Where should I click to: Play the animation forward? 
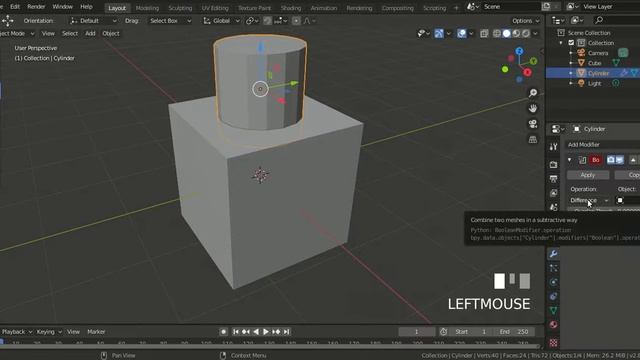pyautogui.click(x=266, y=332)
